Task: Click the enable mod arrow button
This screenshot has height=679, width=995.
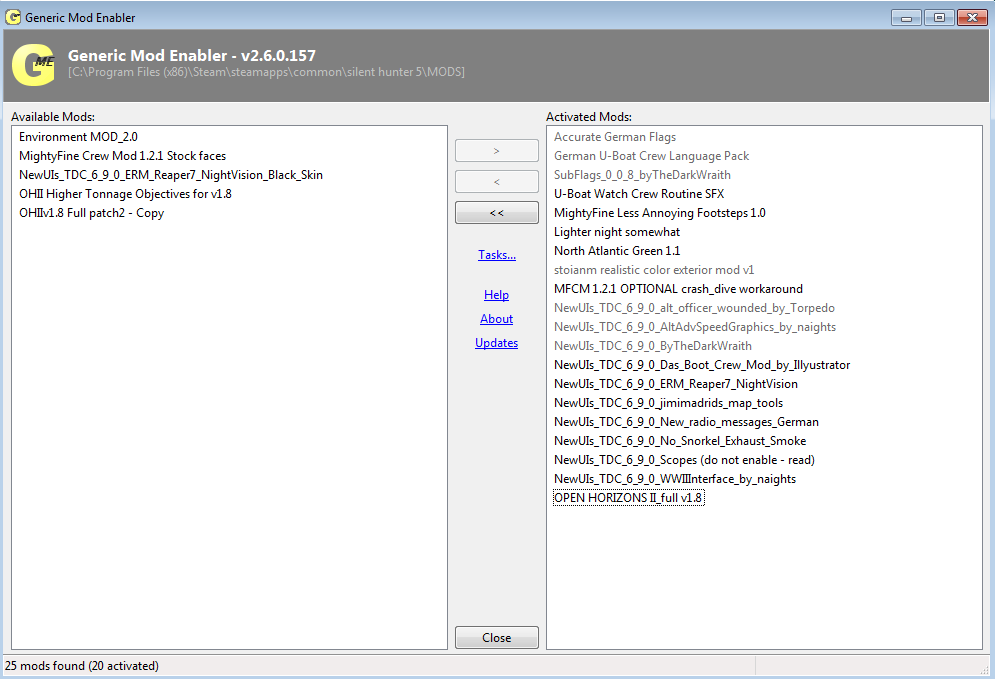Action: pos(497,151)
